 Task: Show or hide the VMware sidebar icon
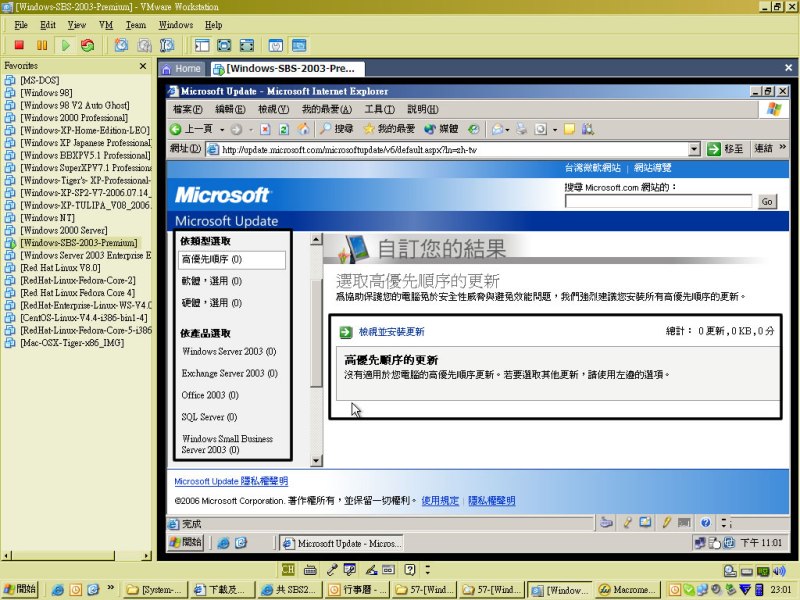[202, 45]
